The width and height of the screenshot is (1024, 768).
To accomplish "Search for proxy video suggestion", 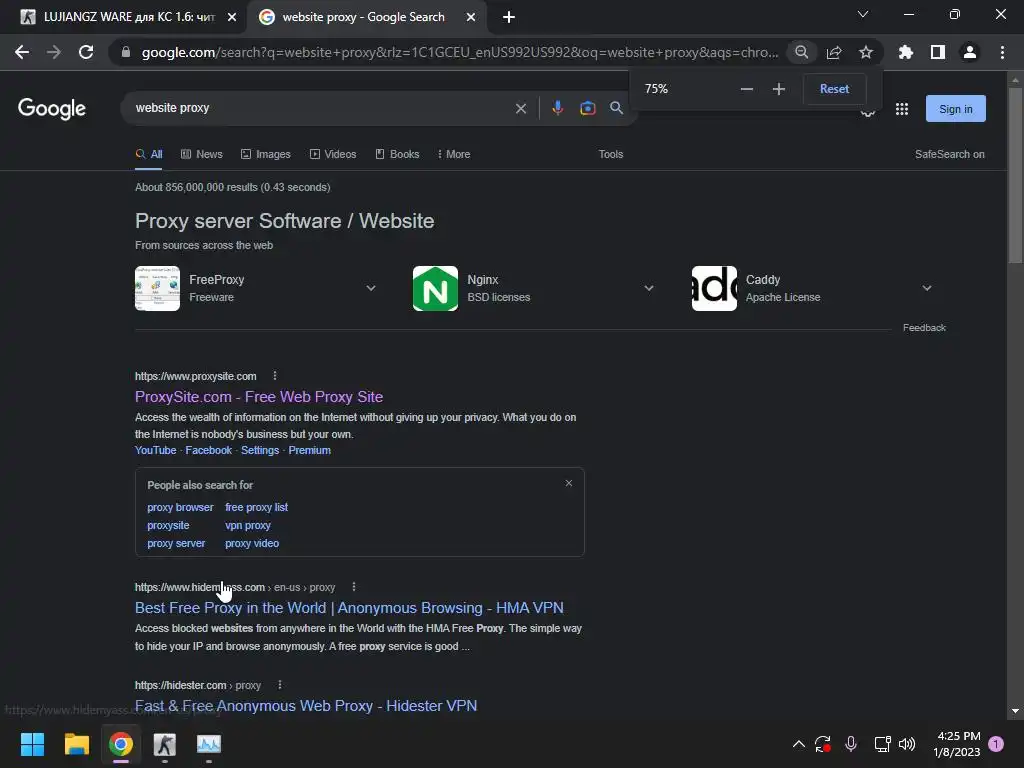I will (x=252, y=543).
